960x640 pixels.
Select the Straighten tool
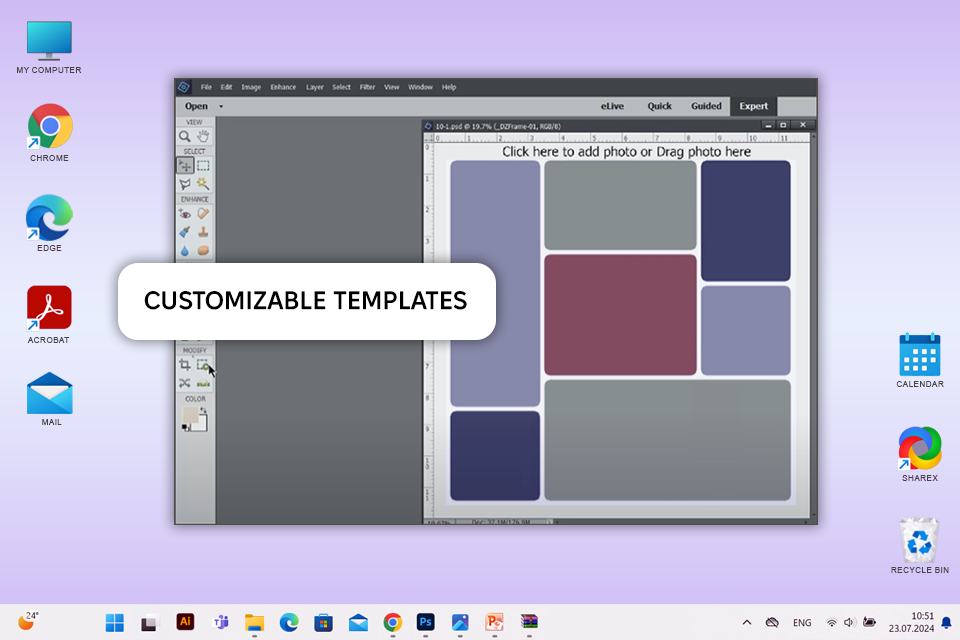(203, 383)
